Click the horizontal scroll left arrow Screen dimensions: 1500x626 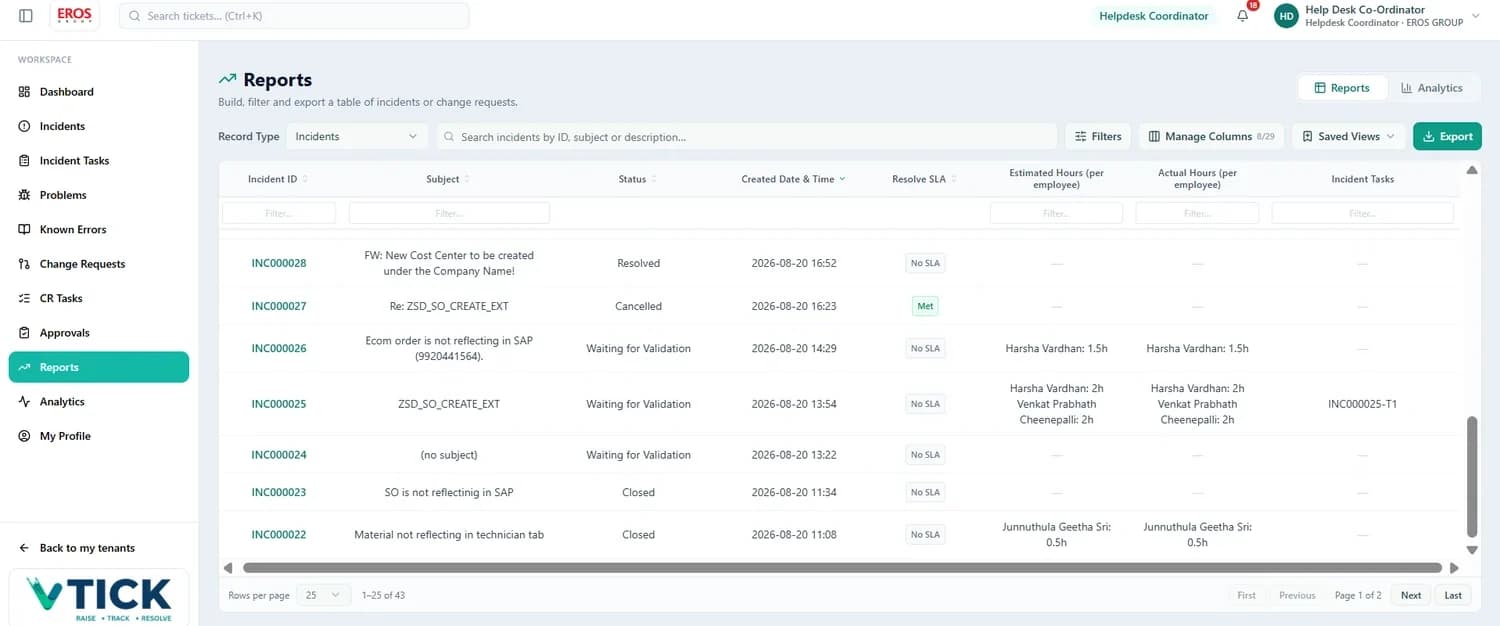tap(228, 568)
